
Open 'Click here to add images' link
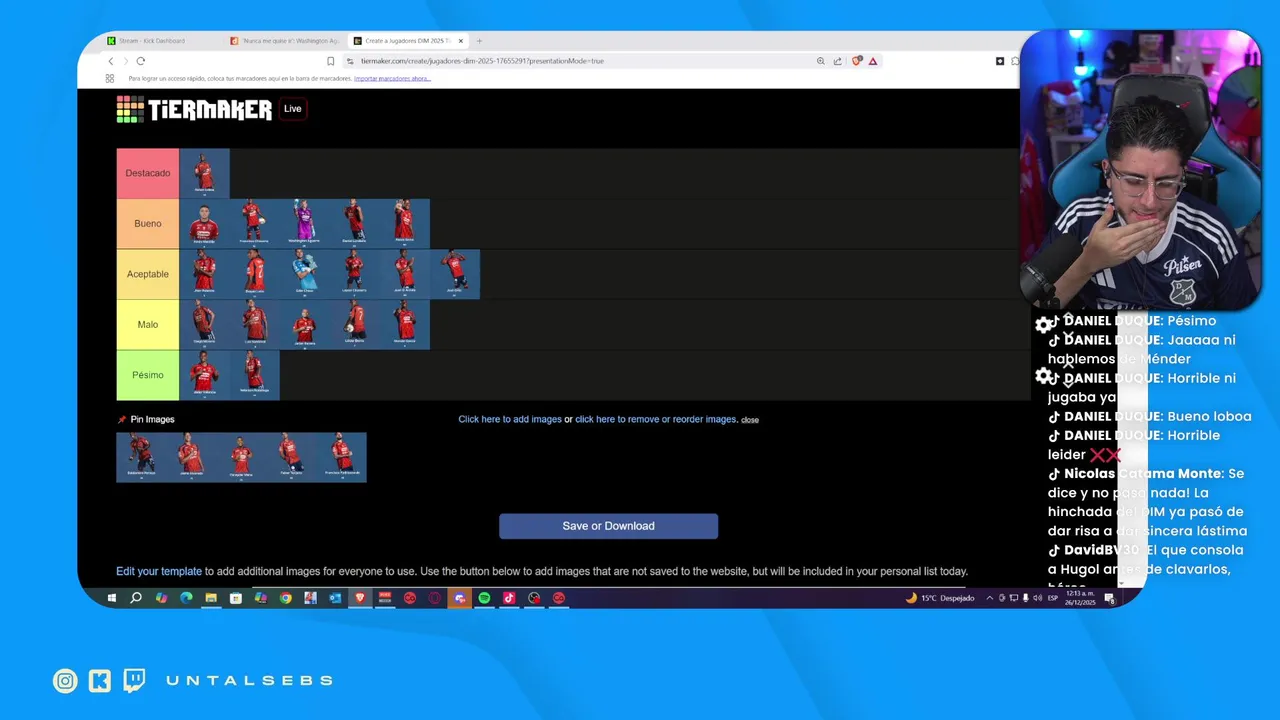[x=510, y=419]
